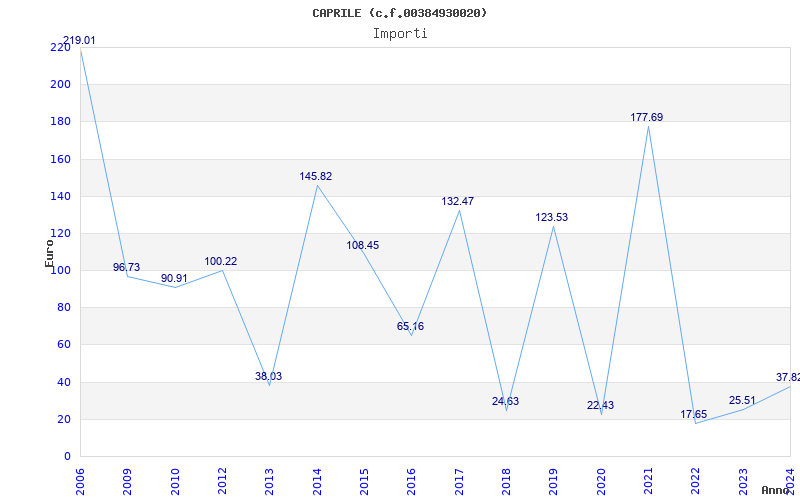Click the 2009 x-axis year label
The width and height of the screenshot is (800, 500).
pyautogui.click(x=127, y=482)
